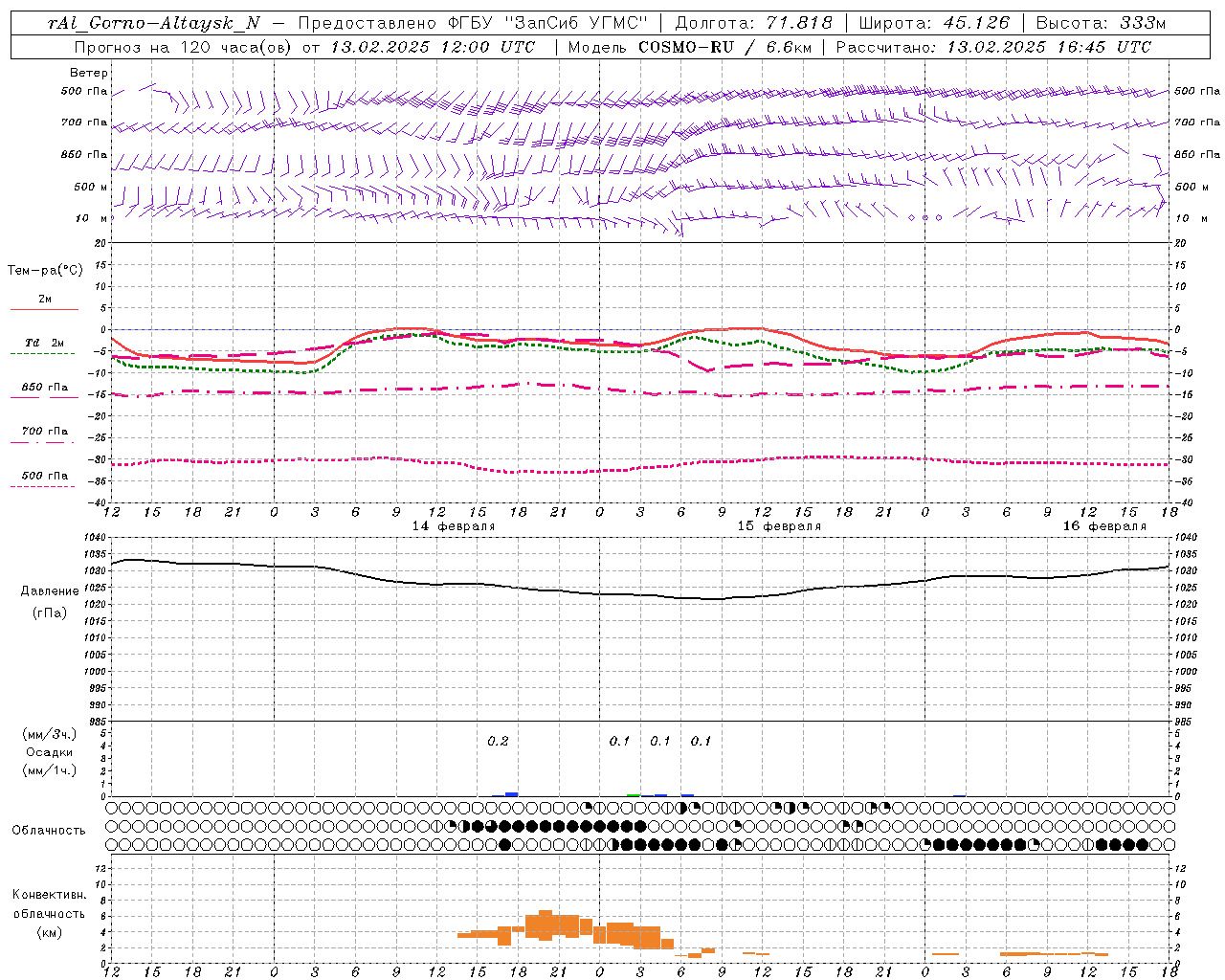Screen dimensions: 1225x980
Task: Select the Широта: 45.126 header field
Action: (934, 23)
